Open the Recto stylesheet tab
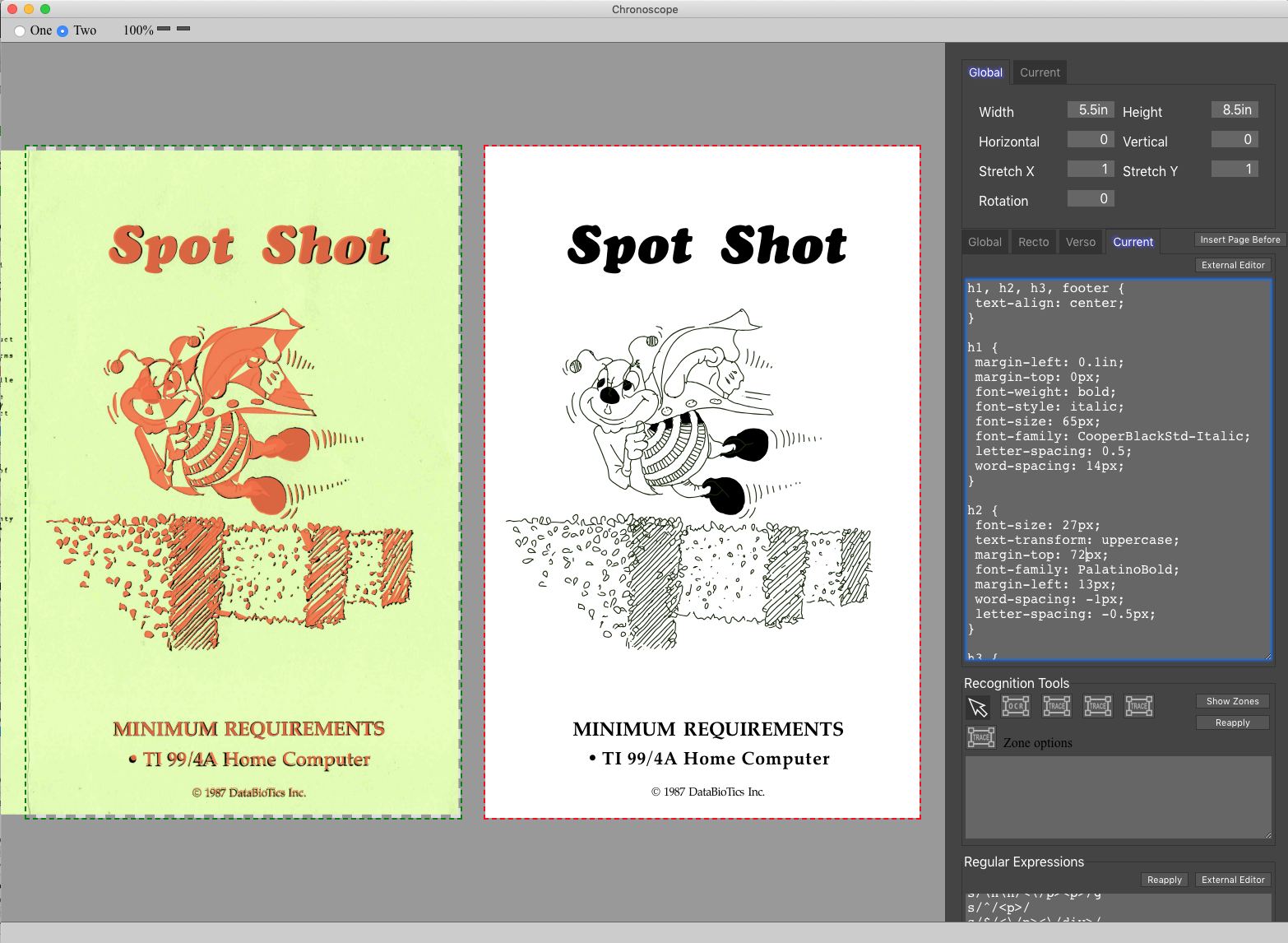Screen dimensions: 1288x943 point(1033,242)
